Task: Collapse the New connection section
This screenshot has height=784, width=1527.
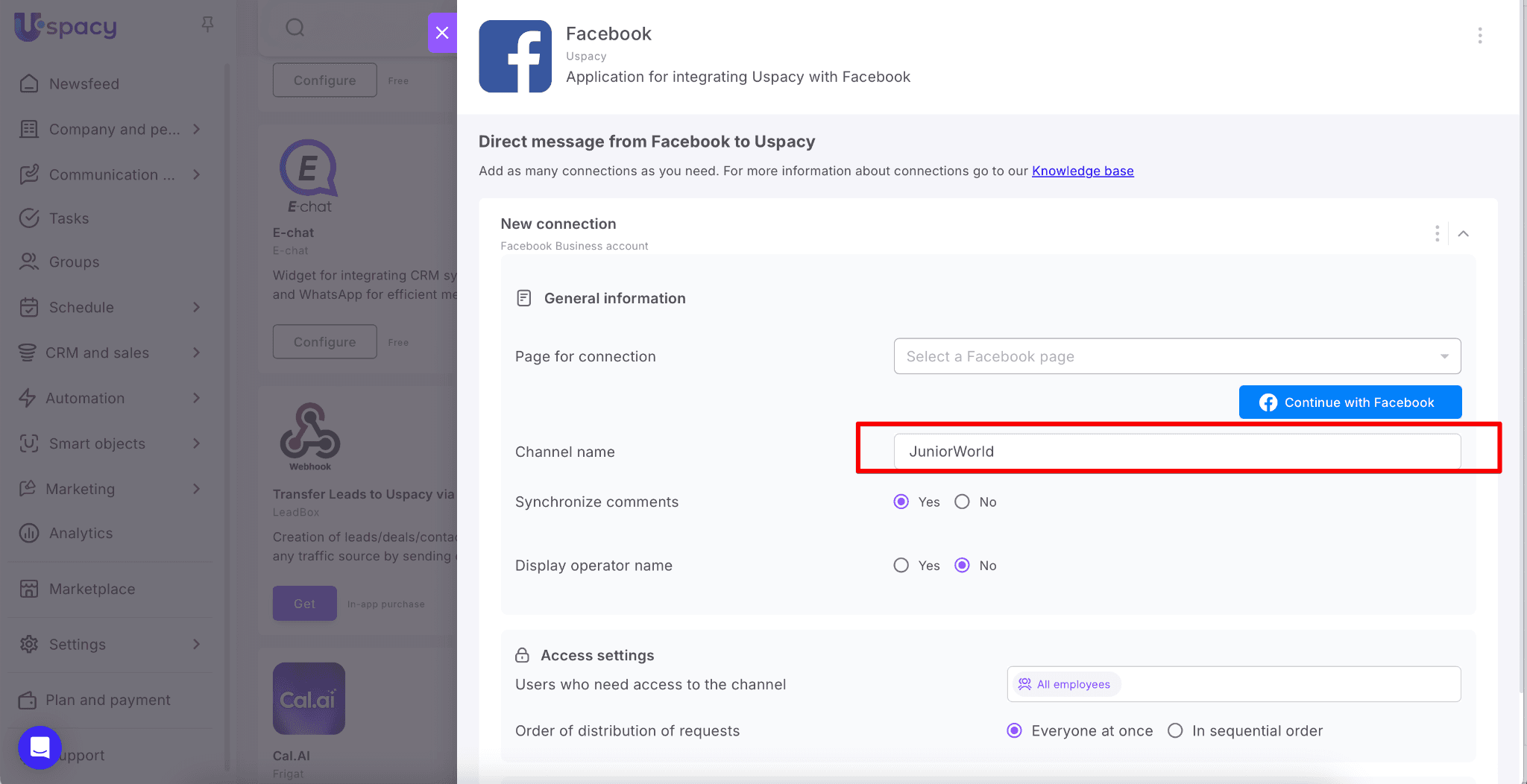Action: click(x=1464, y=234)
